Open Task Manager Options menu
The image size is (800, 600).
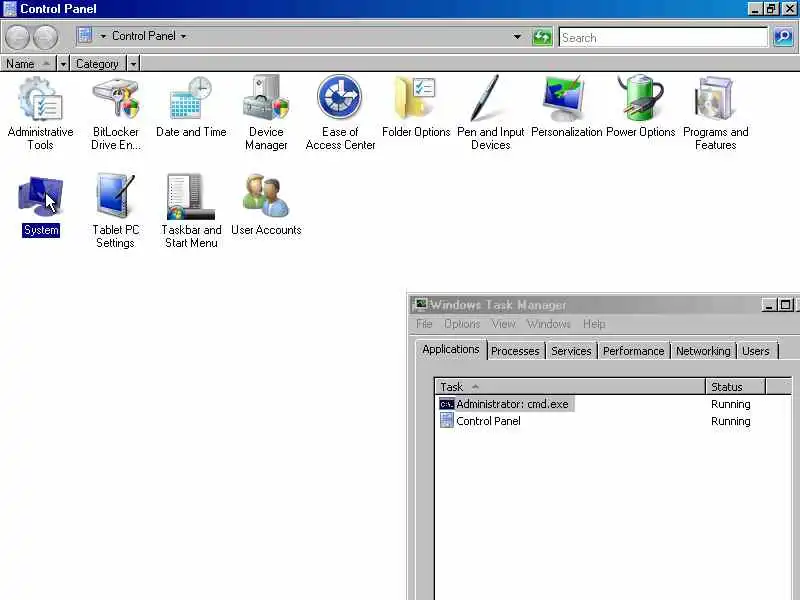(462, 324)
